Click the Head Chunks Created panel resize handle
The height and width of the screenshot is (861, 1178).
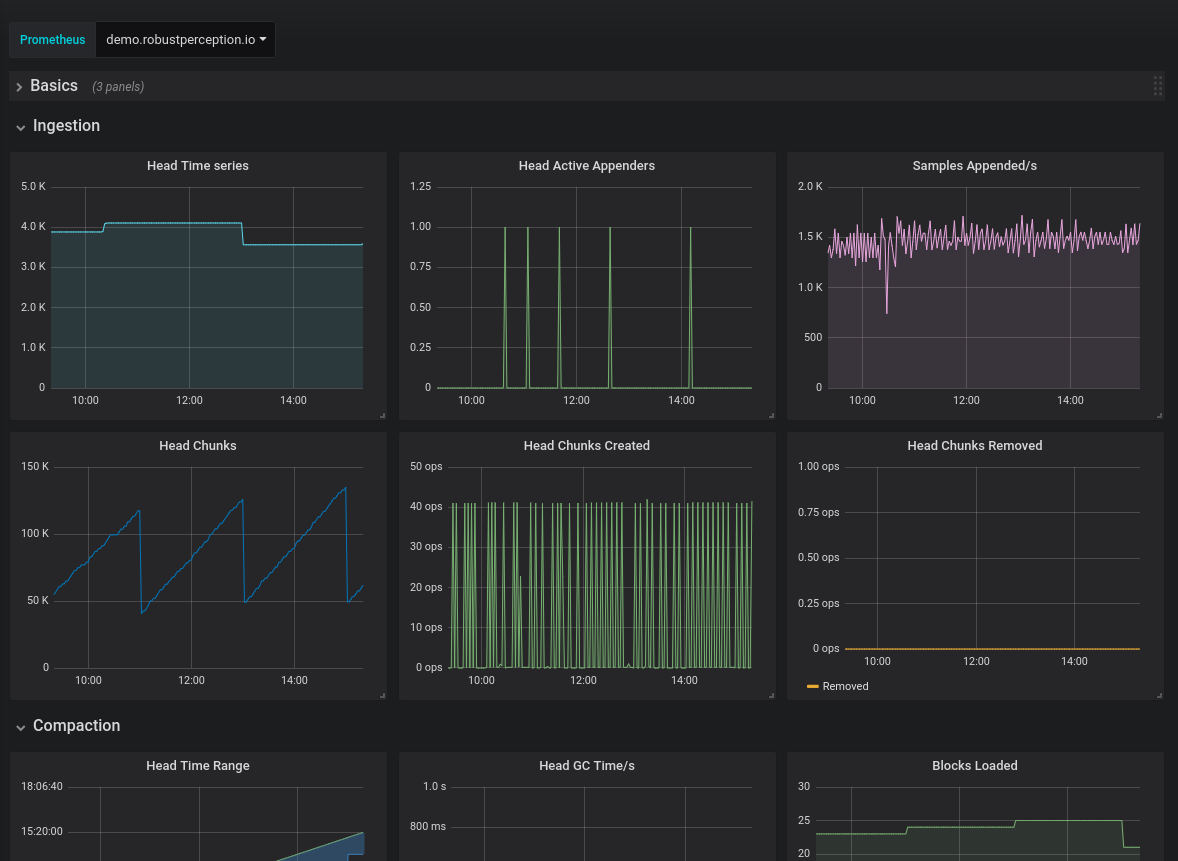(771, 695)
